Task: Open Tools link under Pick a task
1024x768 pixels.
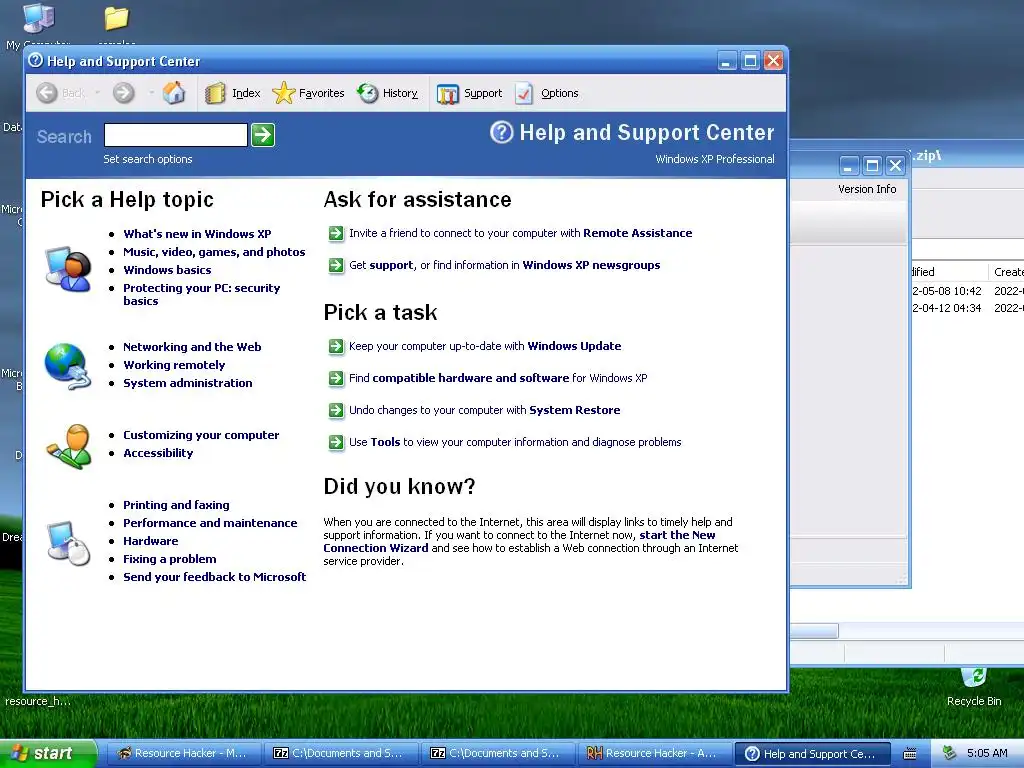Action: coord(385,442)
